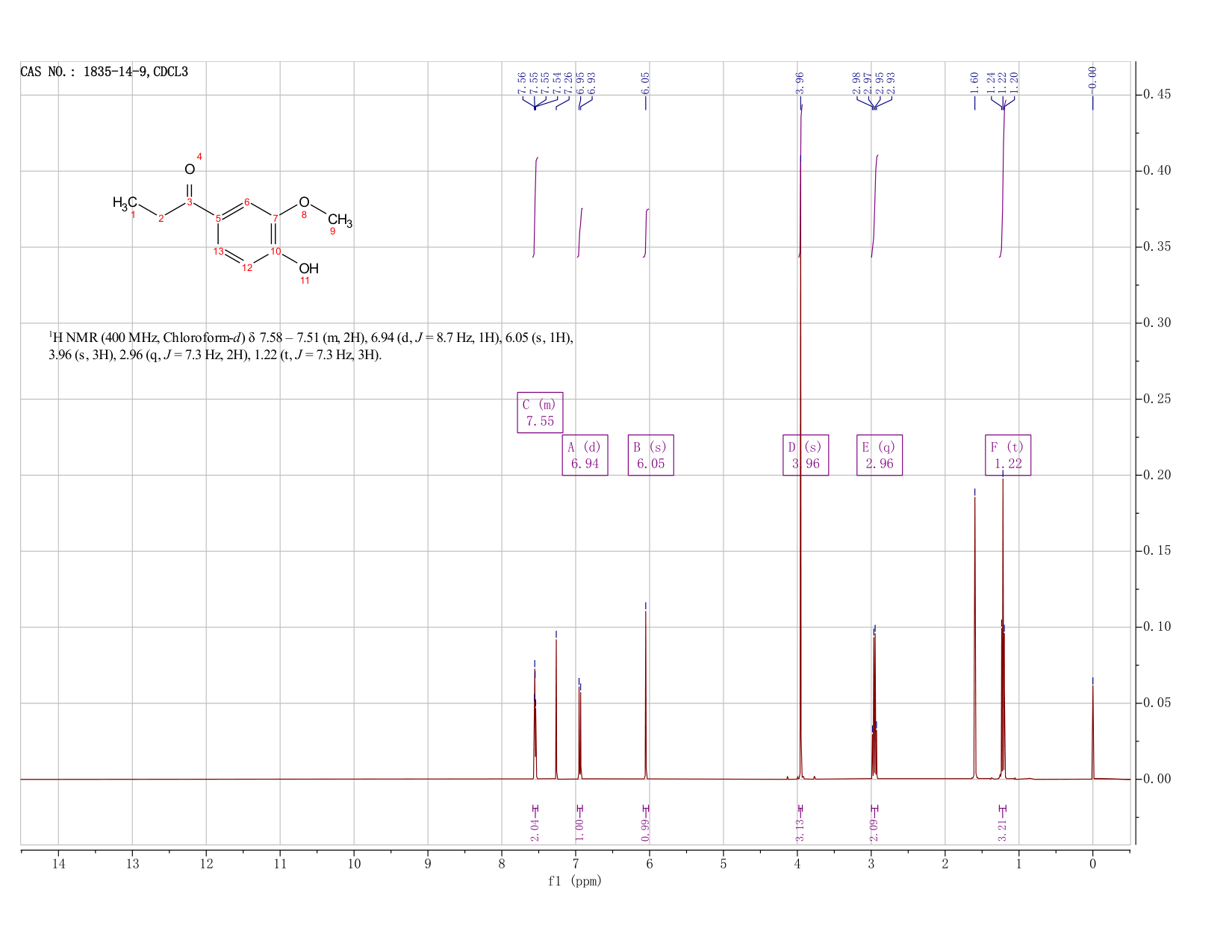The image size is (1232, 952).
Task: Click y-axis tick label 0.00
Action: (1156, 779)
